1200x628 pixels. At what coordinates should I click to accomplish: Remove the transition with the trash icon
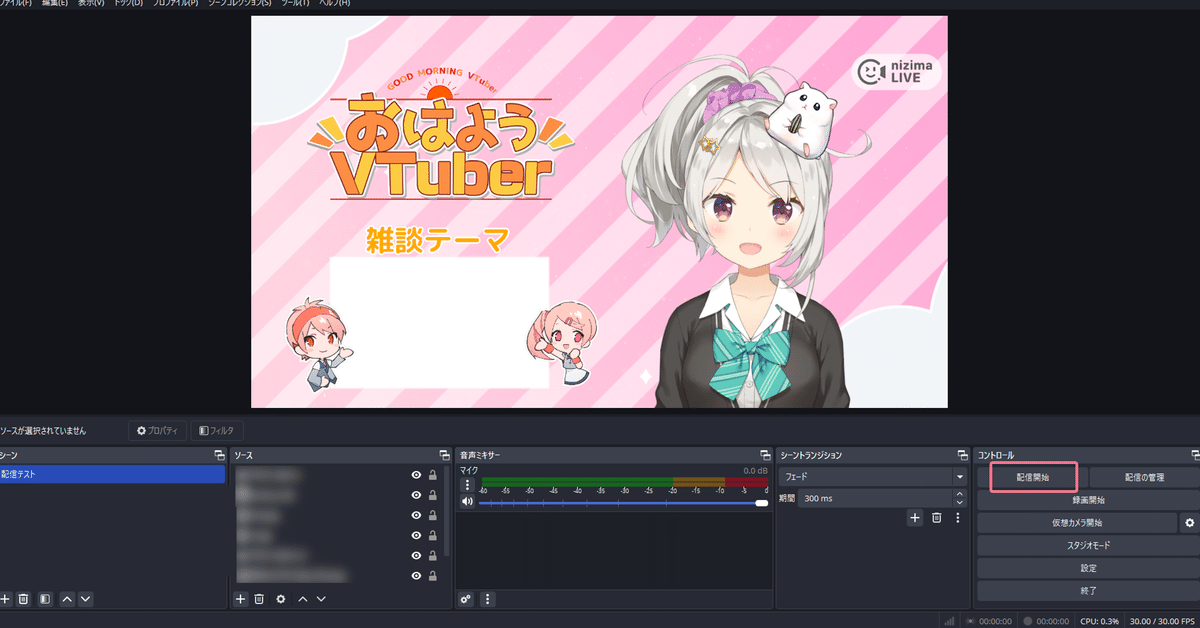tap(937, 517)
